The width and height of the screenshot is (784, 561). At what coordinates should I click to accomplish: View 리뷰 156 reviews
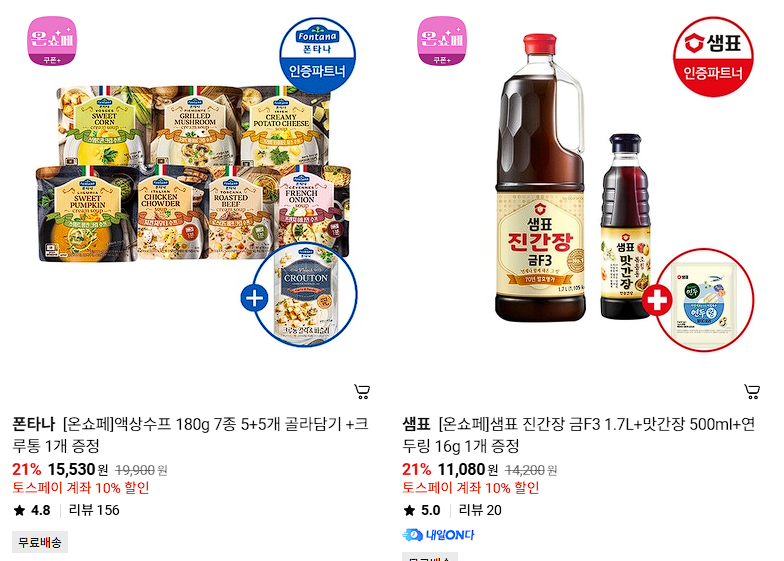94,510
